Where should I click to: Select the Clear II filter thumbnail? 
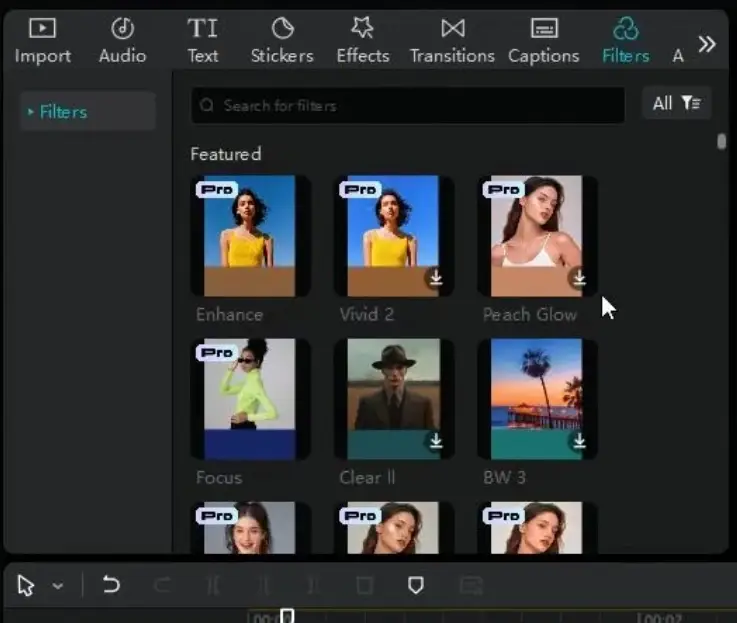click(393, 399)
